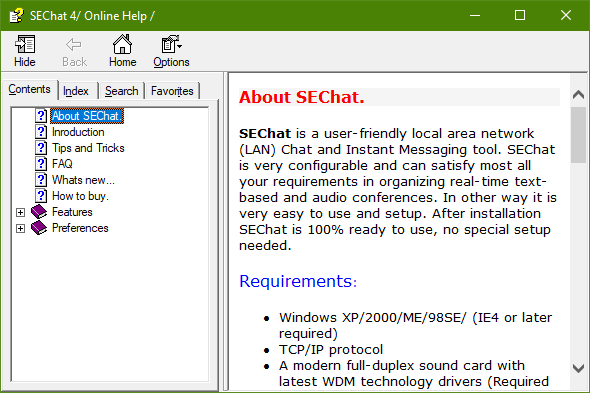Click the page icon beside About SEChat.

point(41,116)
